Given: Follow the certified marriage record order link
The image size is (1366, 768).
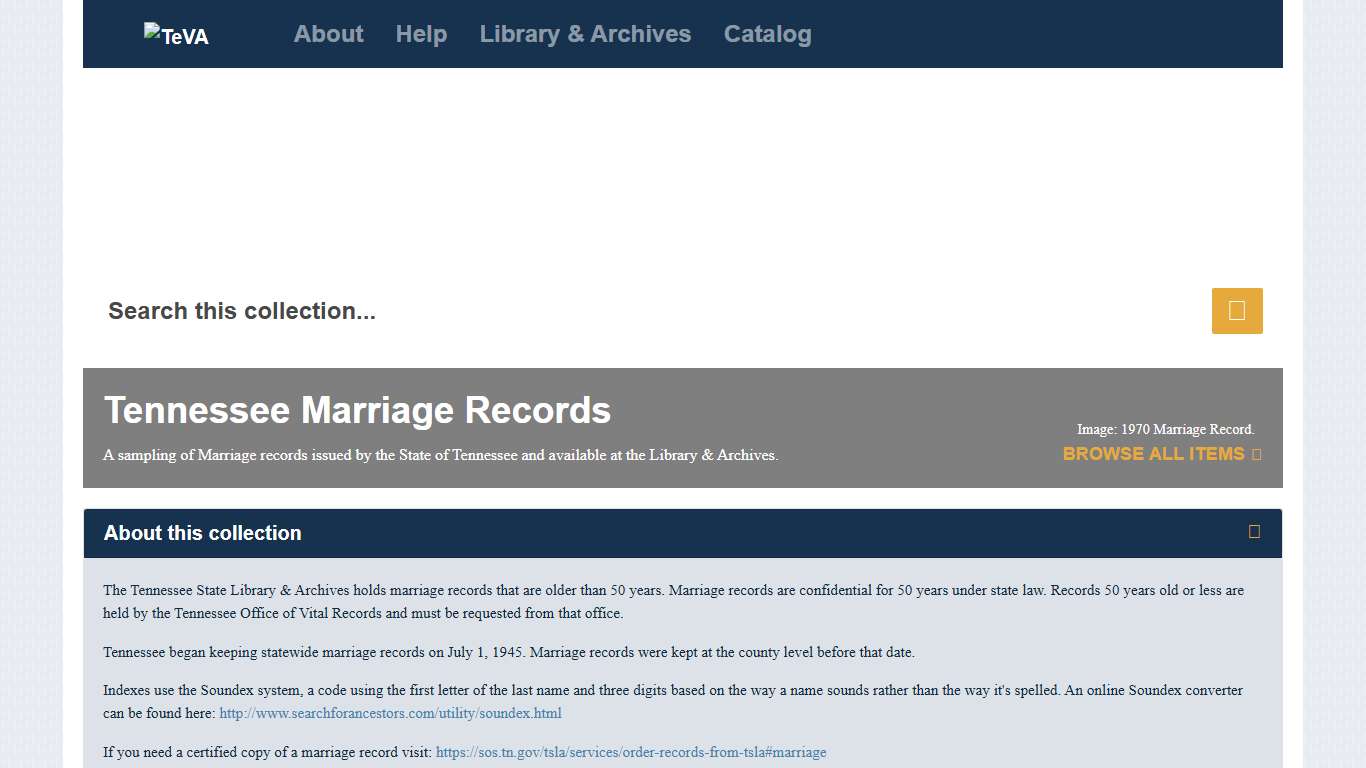Looking at the screenshot, I should (630, 752).
